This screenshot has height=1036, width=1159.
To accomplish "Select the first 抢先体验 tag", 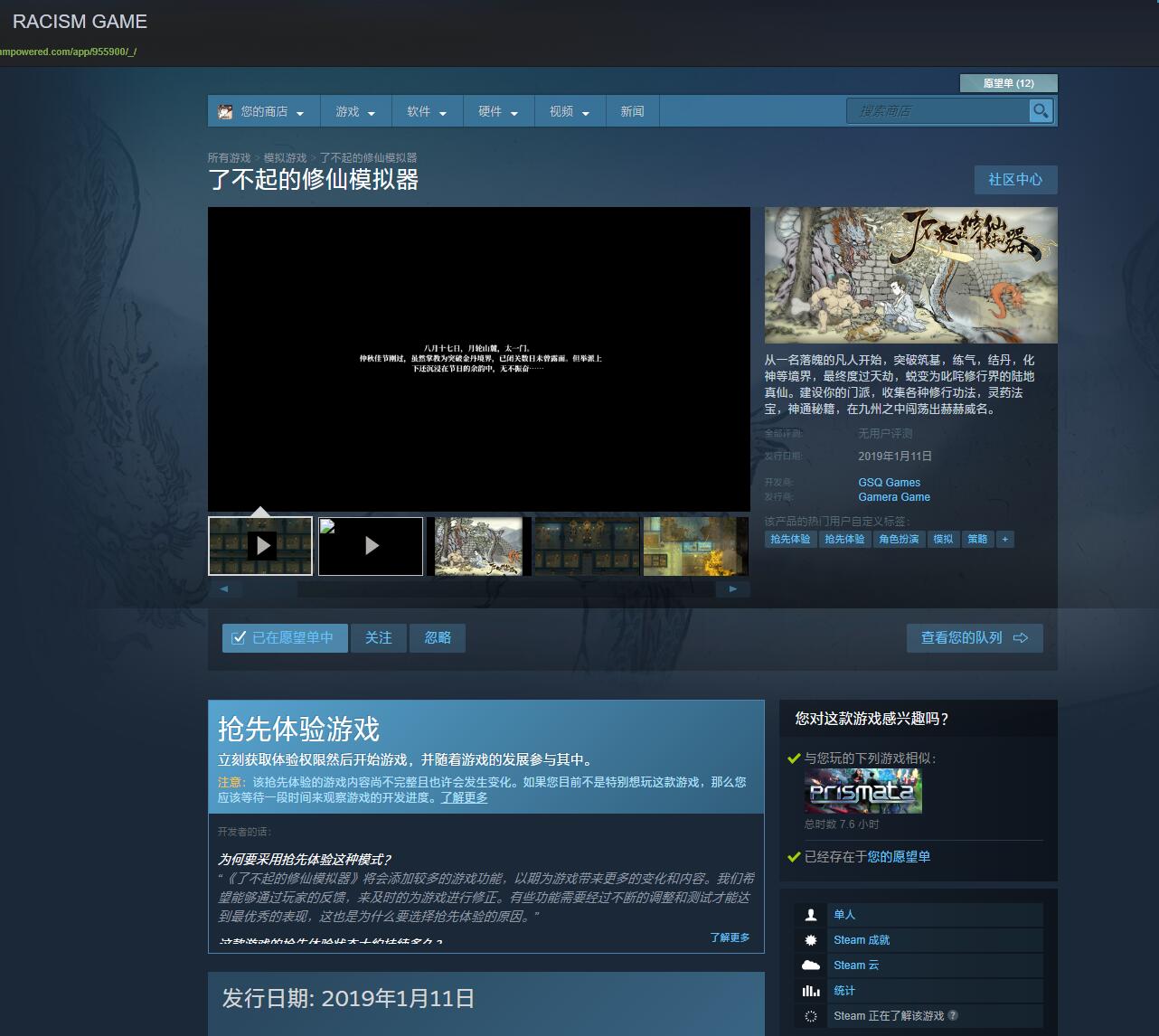I will point(790,539).
